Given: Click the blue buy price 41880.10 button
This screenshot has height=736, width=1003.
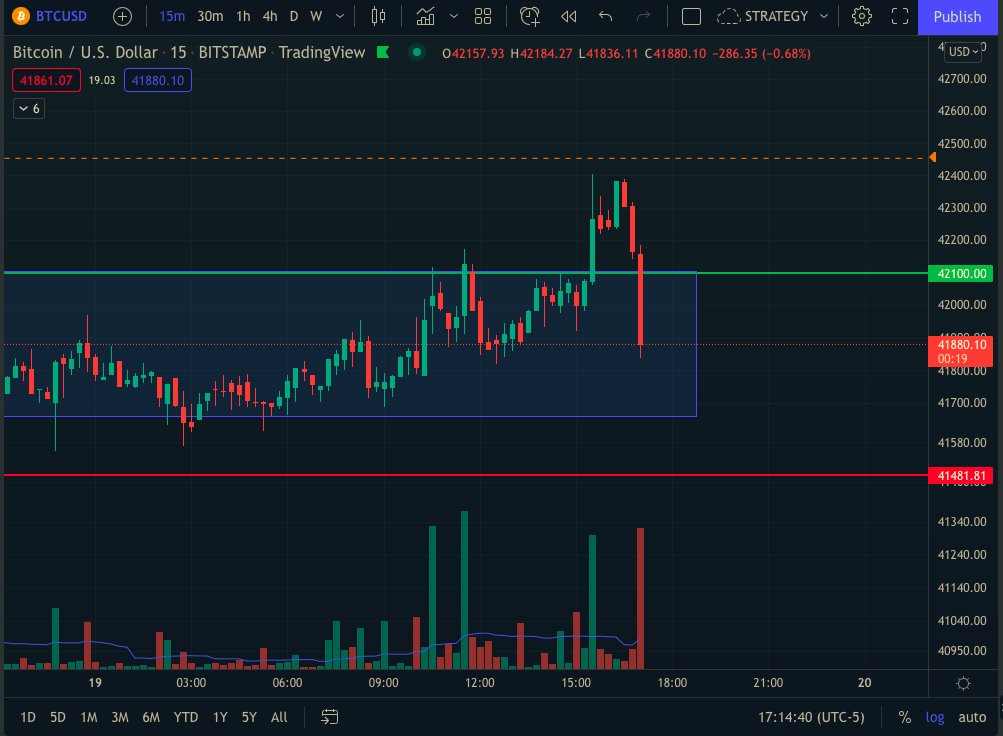Looking at the screenshot, I should 157,80.
